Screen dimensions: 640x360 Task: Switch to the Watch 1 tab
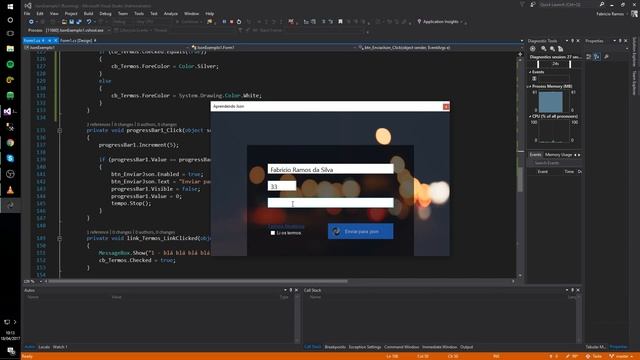pyautogui.click(x=60, y=347)
